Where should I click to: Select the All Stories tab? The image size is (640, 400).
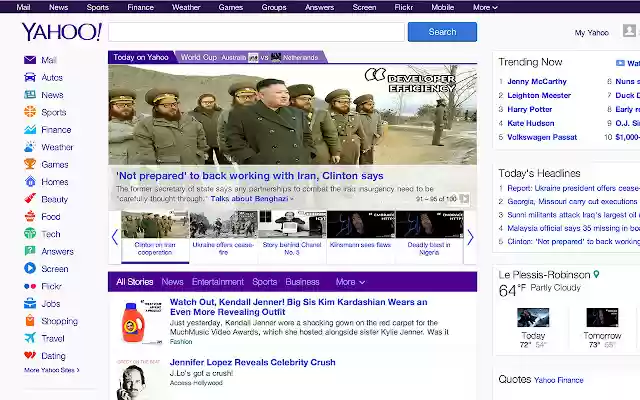point(135,282)
